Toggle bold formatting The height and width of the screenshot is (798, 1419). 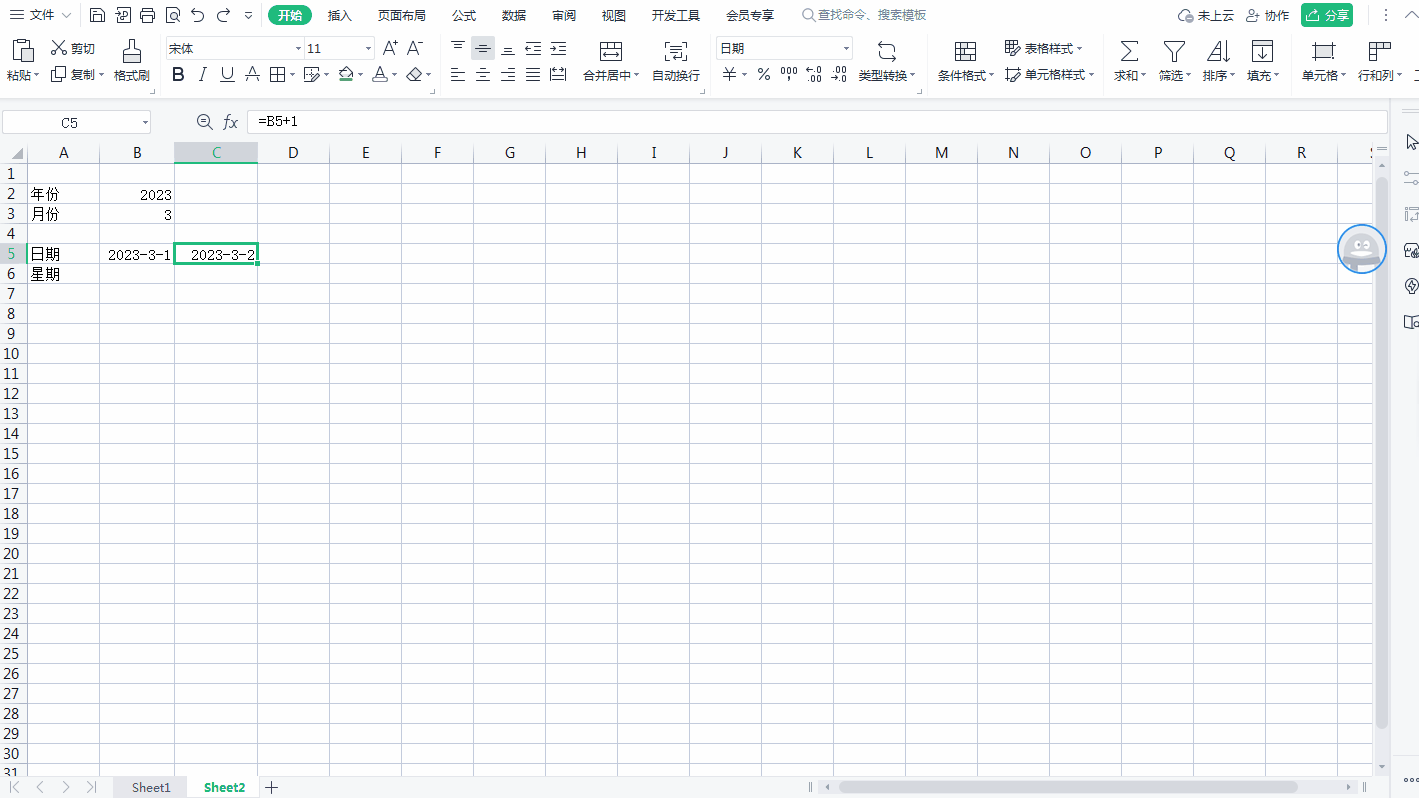pyautogui.click(x=178, y=74)
